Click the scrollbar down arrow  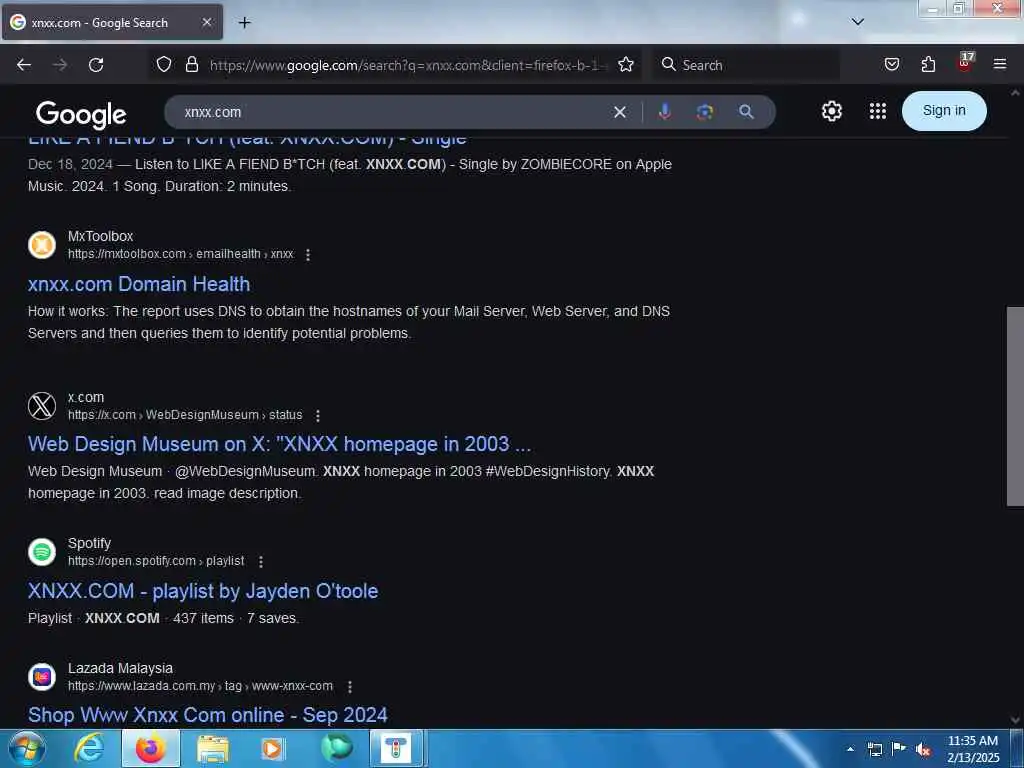click(x=1015, y=720)
